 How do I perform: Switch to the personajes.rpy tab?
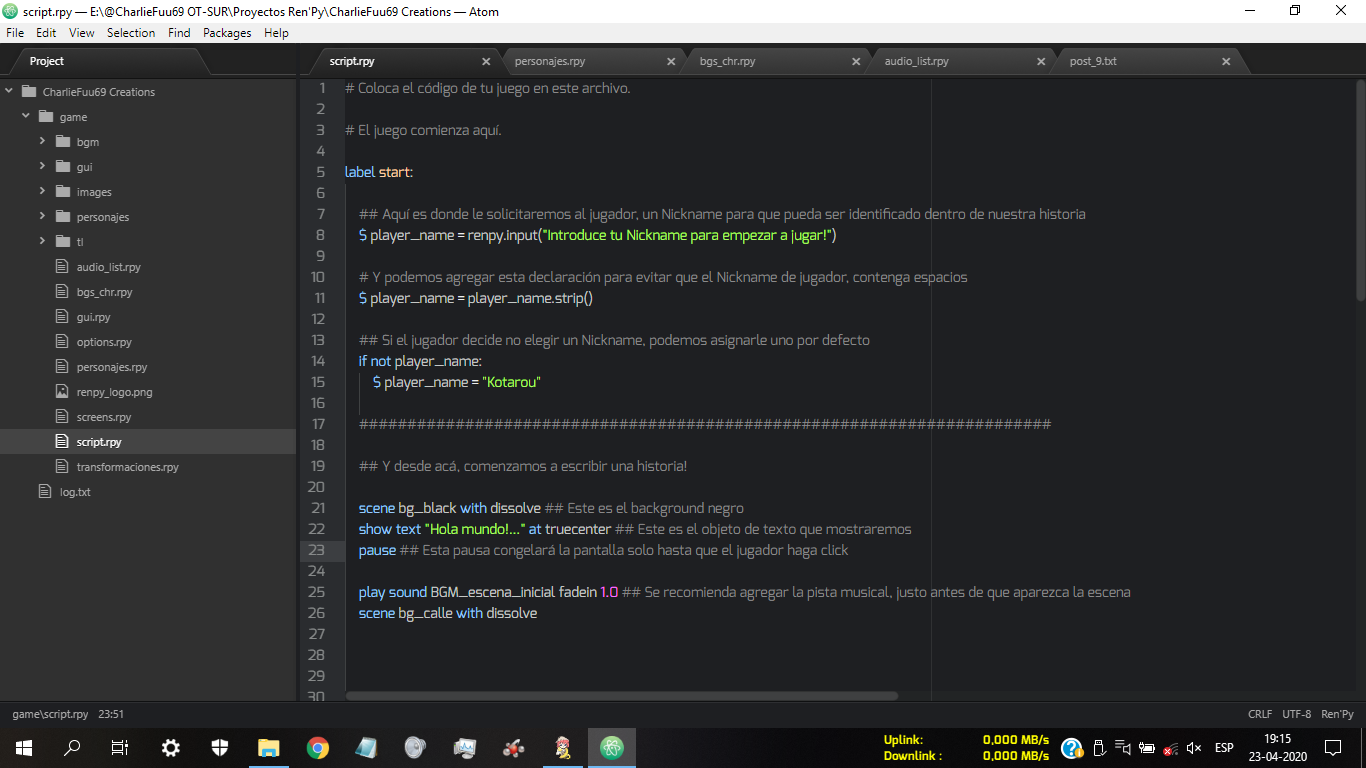tap(550, 62)
